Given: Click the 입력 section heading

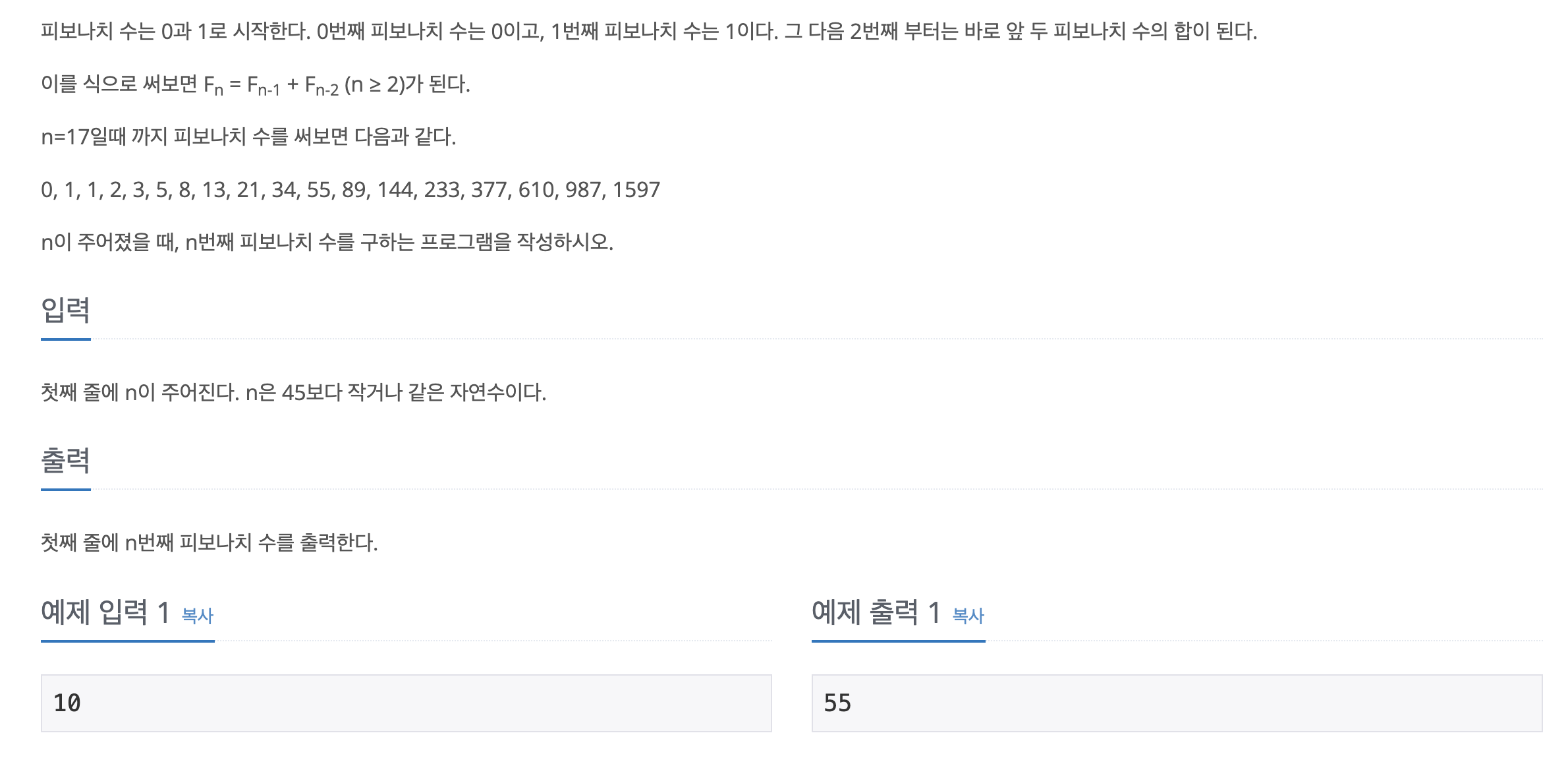Looking at the screenshot, I should 65,310.
